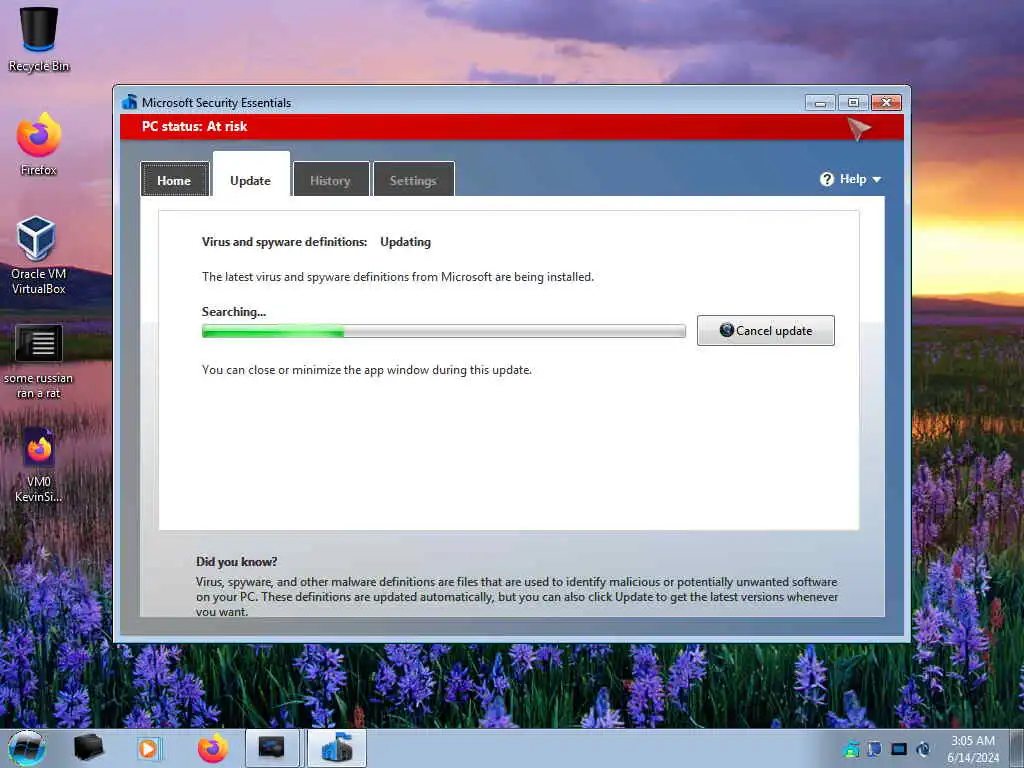Switch to the Home tab
The image size is (1024, 768).
coord(174,180)
